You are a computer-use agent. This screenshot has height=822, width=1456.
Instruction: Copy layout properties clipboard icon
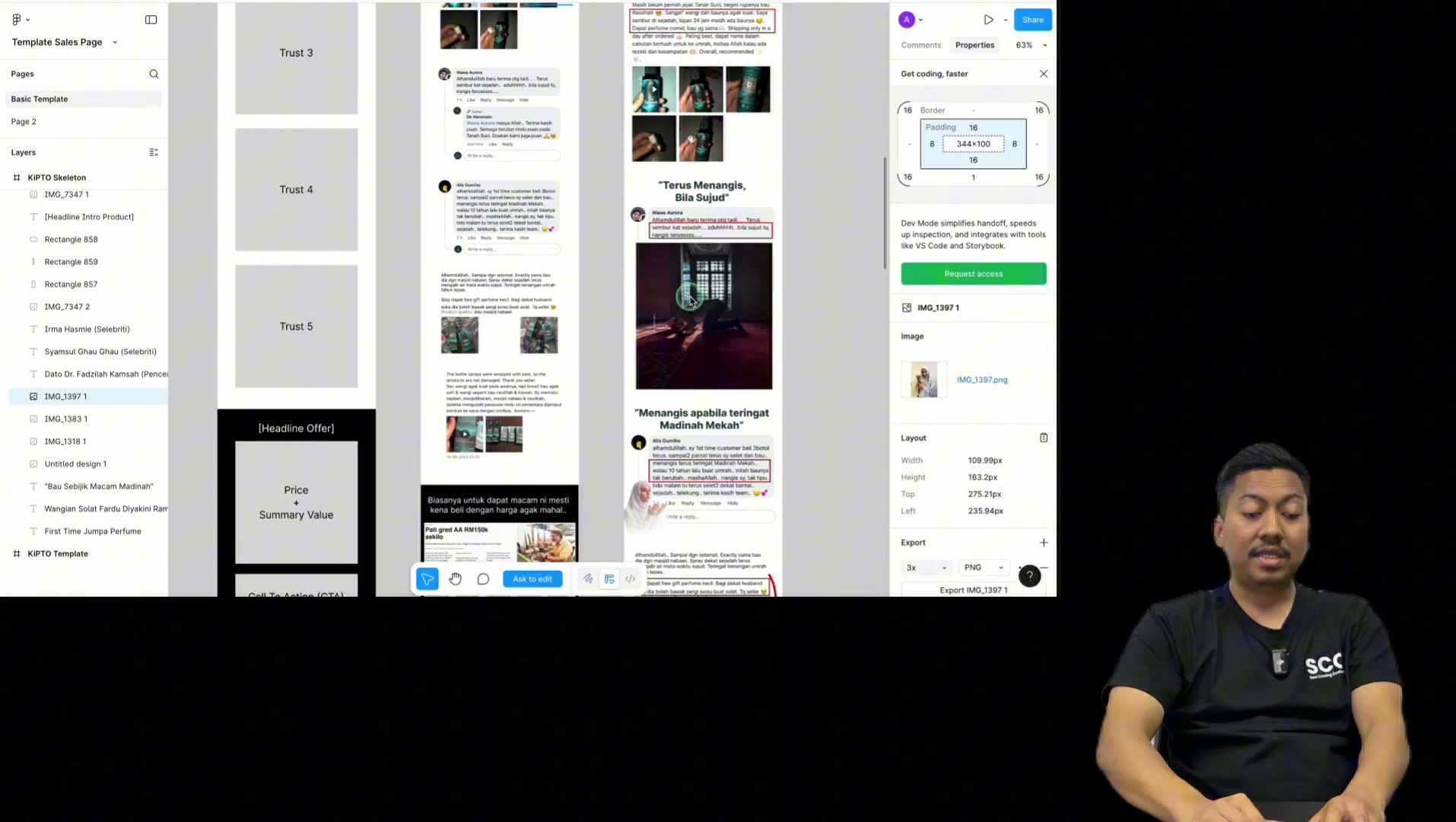coord(1044,438)
